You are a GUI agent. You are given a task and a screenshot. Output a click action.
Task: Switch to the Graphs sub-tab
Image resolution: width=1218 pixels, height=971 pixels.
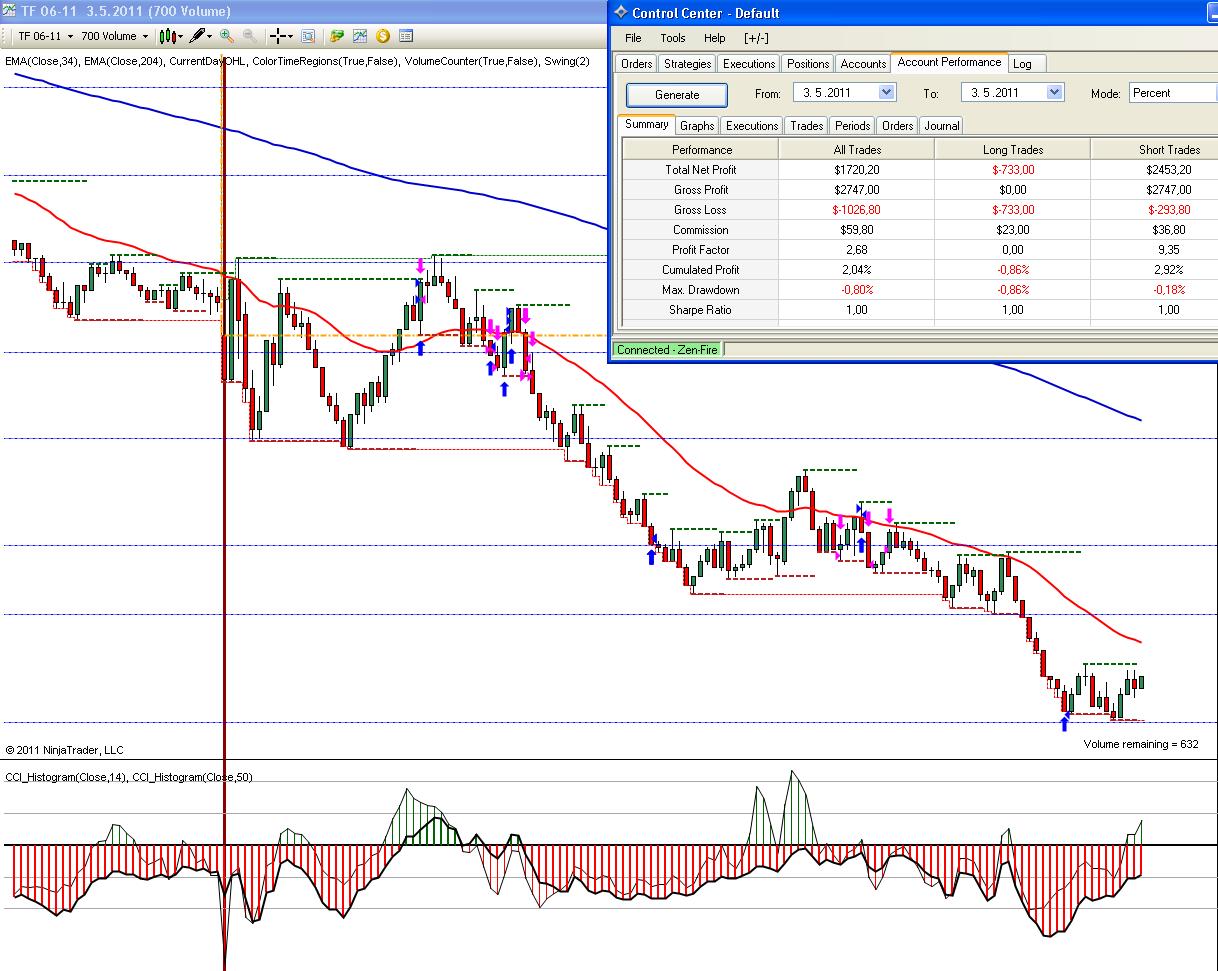pyautogui.click(x=697, y=126)
